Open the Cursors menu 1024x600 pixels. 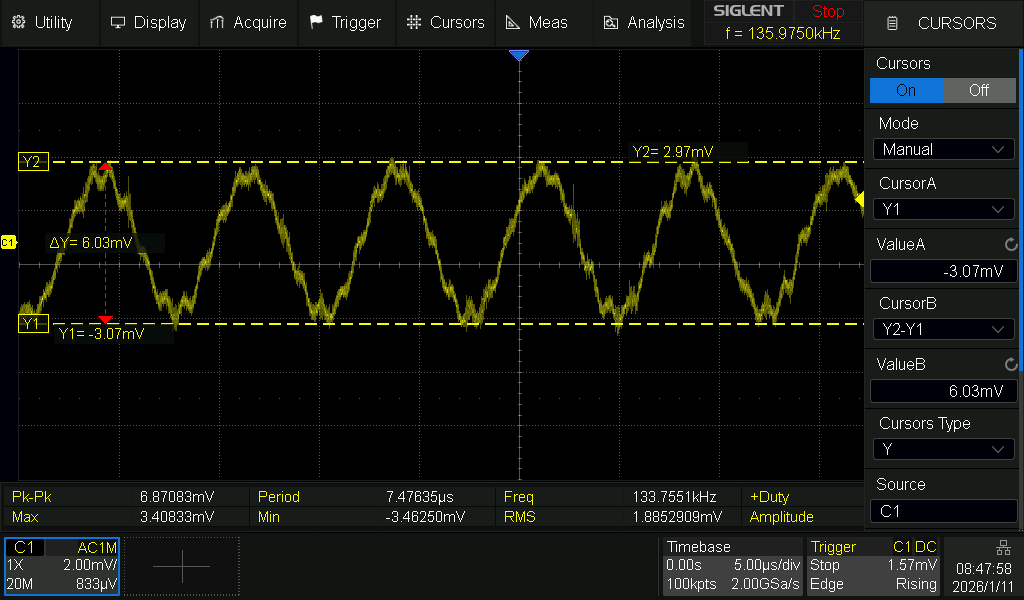coord(445,23)
